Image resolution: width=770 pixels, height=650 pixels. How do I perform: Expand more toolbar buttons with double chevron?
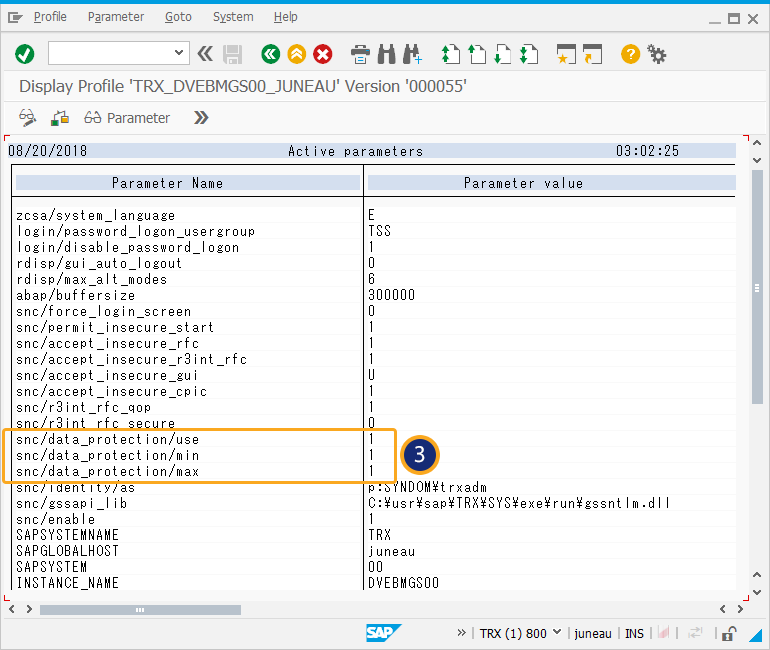click(201, 118)
